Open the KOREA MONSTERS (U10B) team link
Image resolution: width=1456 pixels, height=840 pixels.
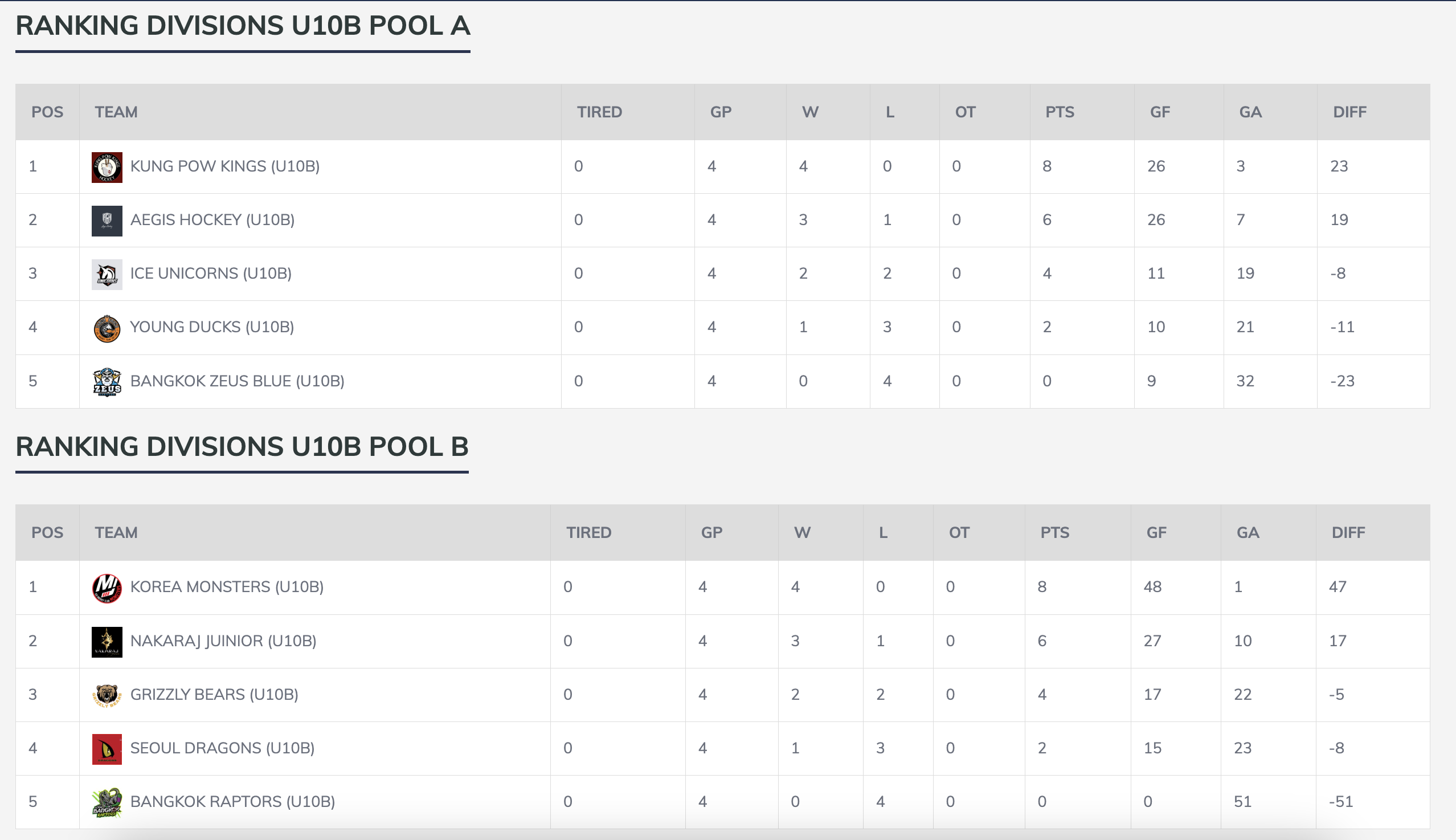227,588
